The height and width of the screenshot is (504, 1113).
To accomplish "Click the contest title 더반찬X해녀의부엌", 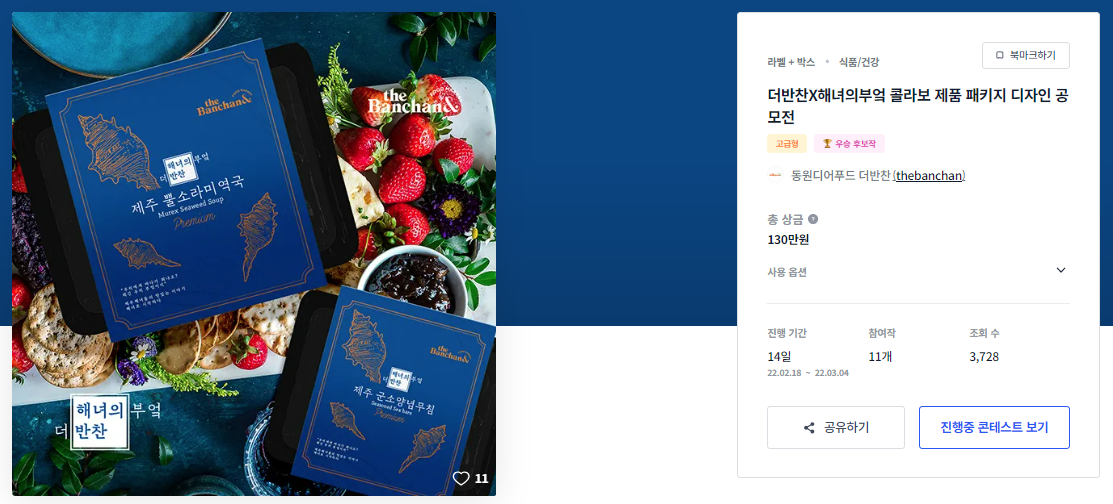I will pos(919,105).
